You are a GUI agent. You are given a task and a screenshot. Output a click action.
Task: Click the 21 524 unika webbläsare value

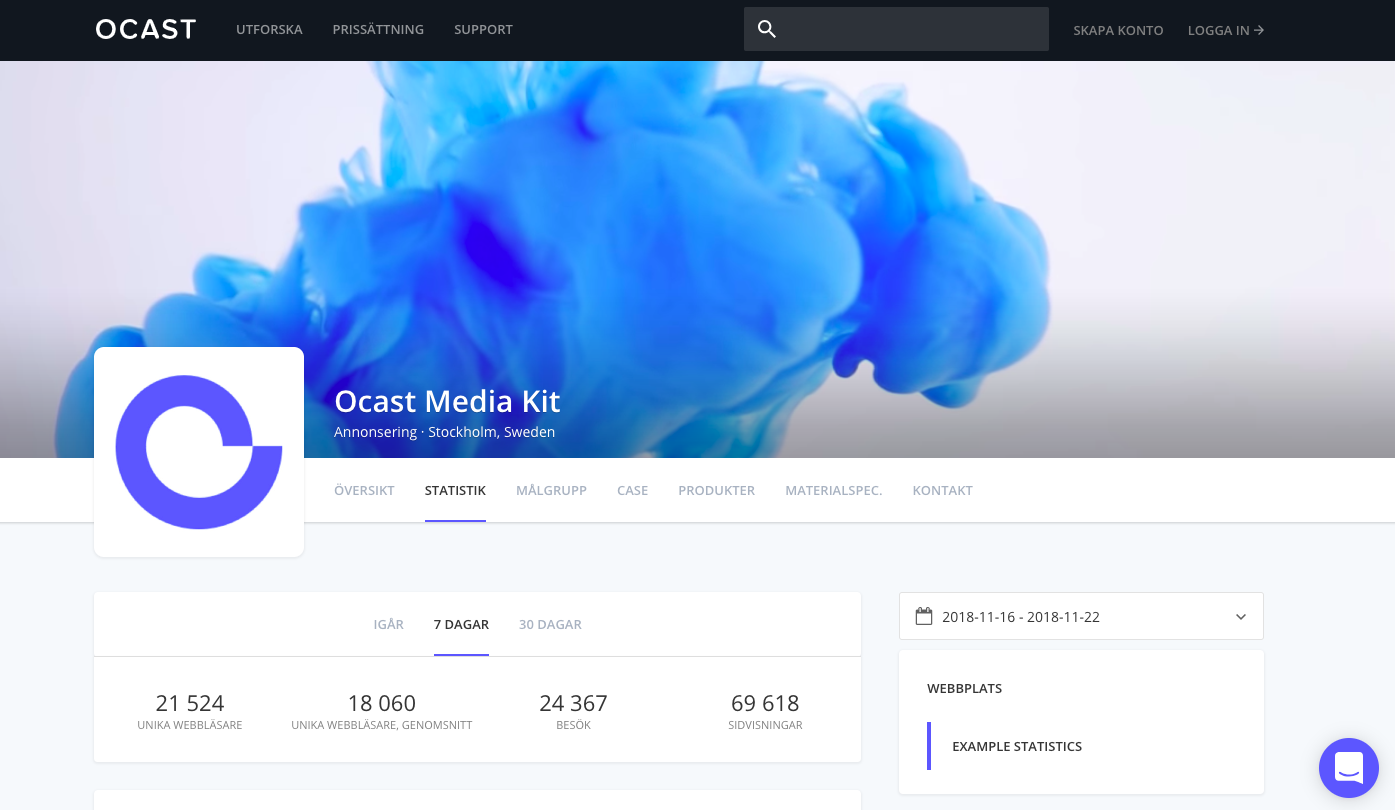(190, 703)
